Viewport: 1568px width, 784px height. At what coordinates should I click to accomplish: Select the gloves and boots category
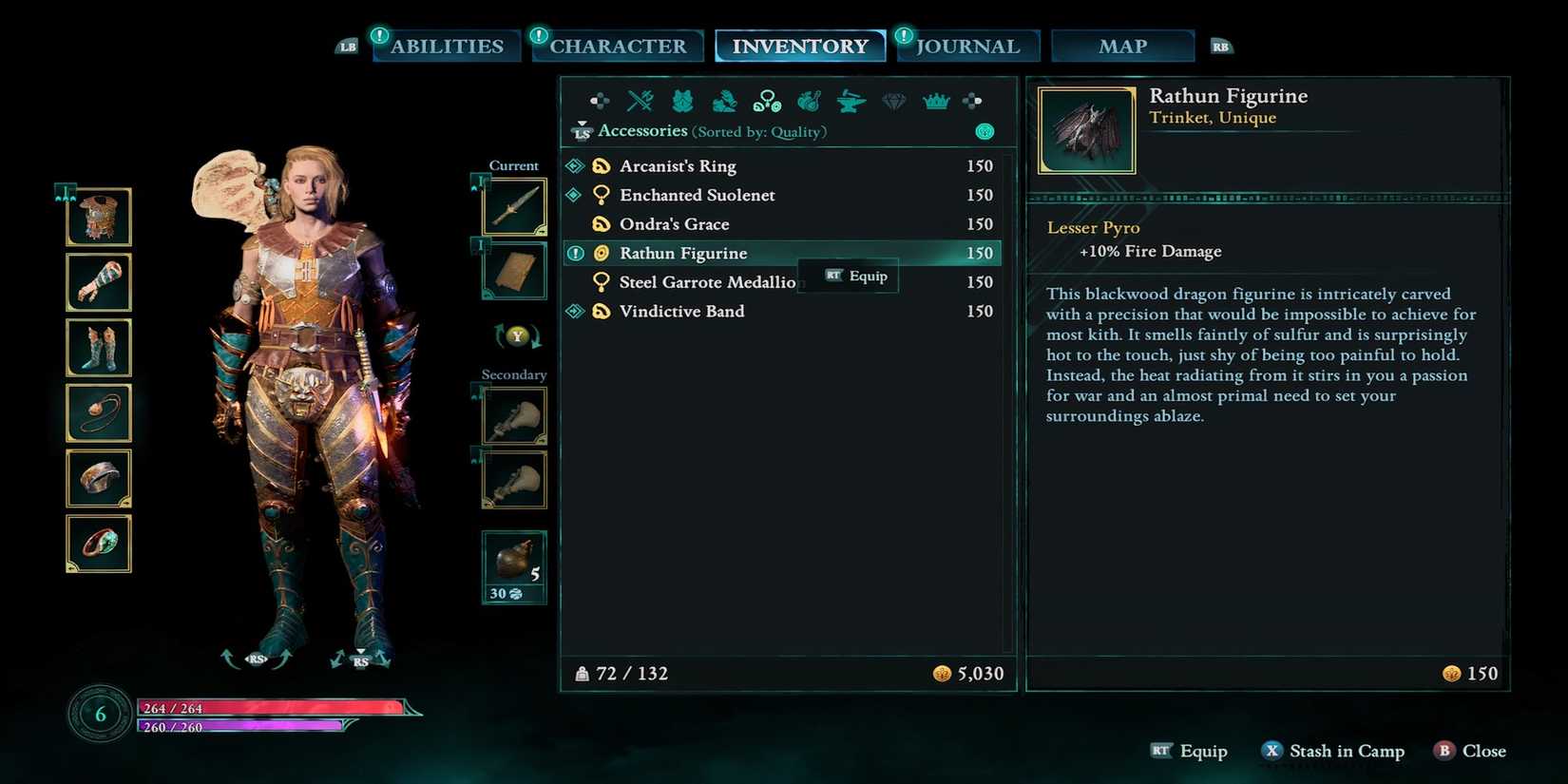tap(724, 100)
